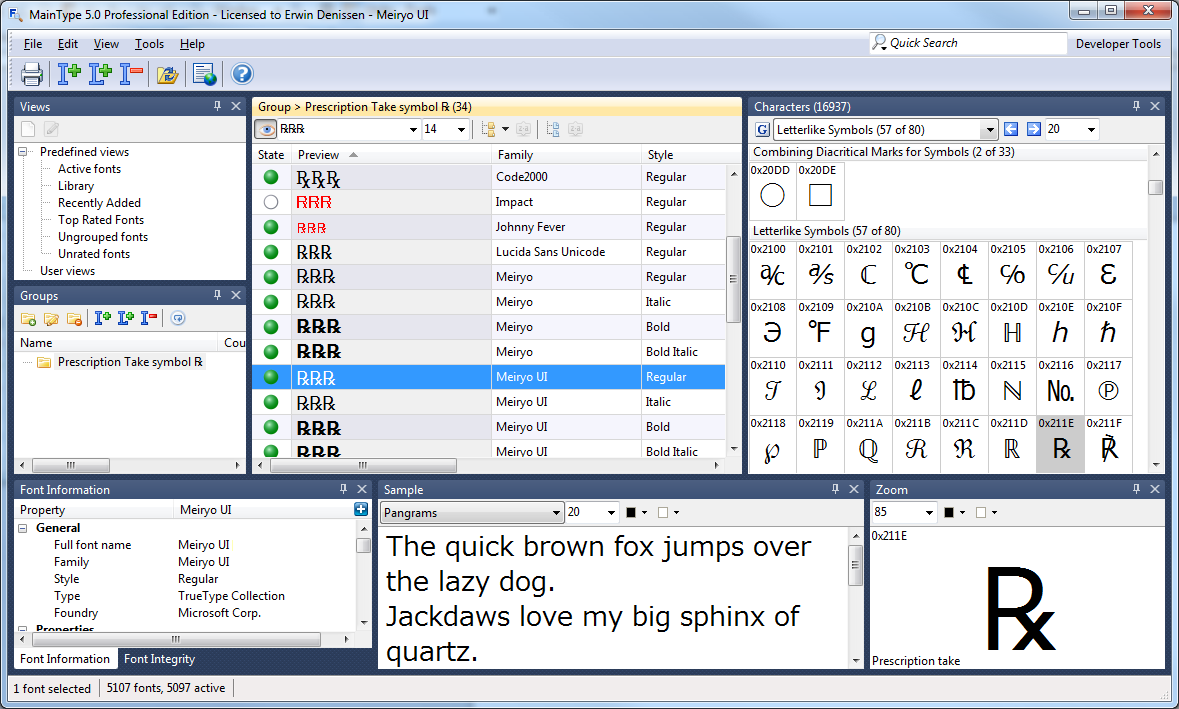The width and height of the screenshot is (1179, 709).
Task: Click the Quick Search magnifier icon
Action: 879,43
